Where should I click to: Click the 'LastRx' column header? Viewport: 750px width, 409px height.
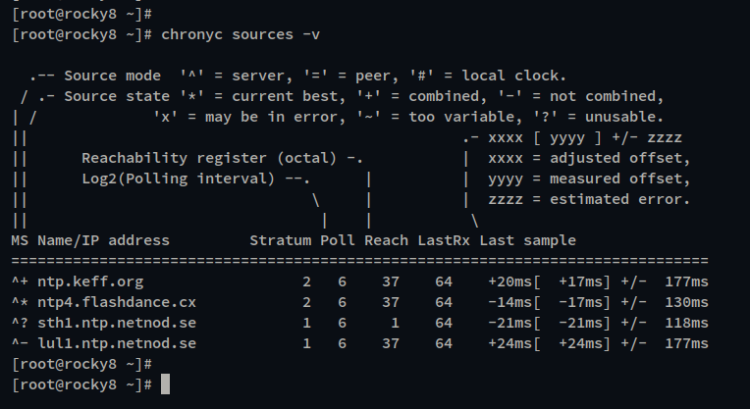(444, 240)
